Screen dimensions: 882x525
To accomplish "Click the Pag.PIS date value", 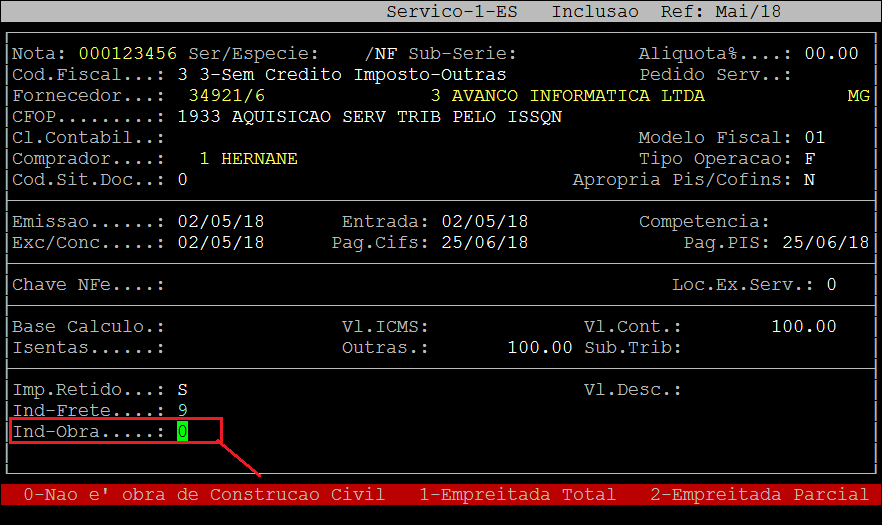I will [825, 243].
